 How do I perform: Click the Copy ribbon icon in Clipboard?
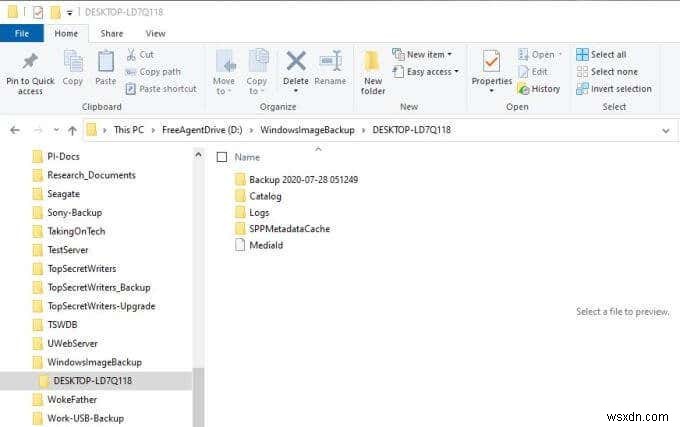pos(73,62)
